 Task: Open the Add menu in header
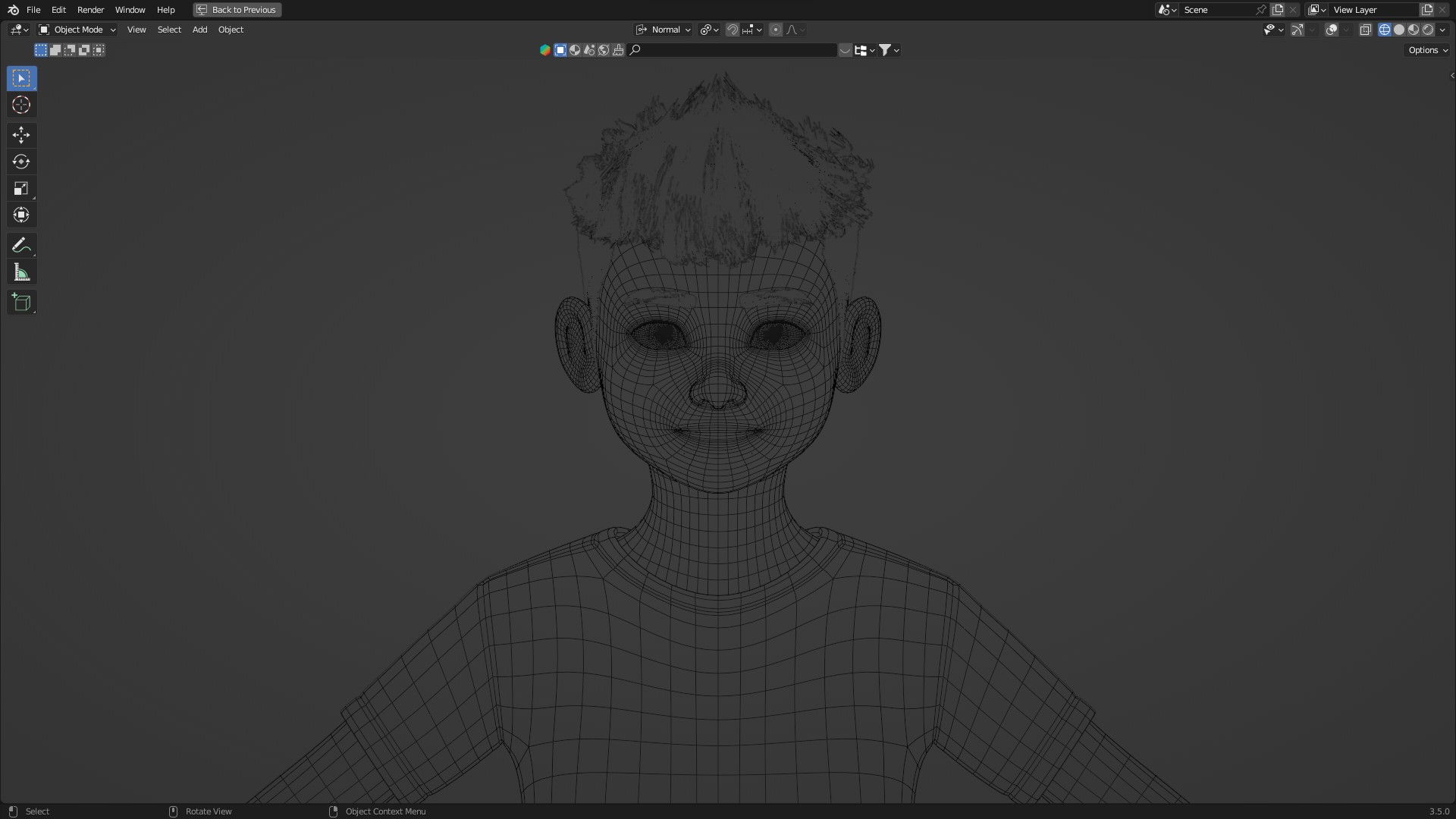(x=199, y=30)
